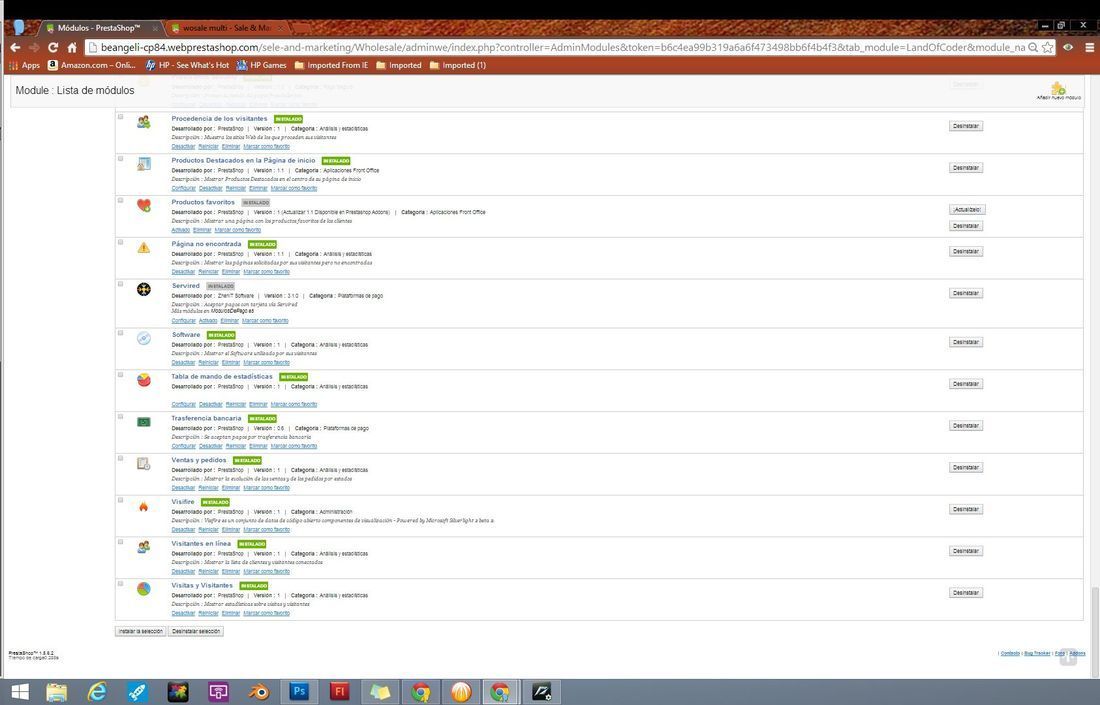
Task: Open the Imported bookmarks folder
Action: [399, 65]
